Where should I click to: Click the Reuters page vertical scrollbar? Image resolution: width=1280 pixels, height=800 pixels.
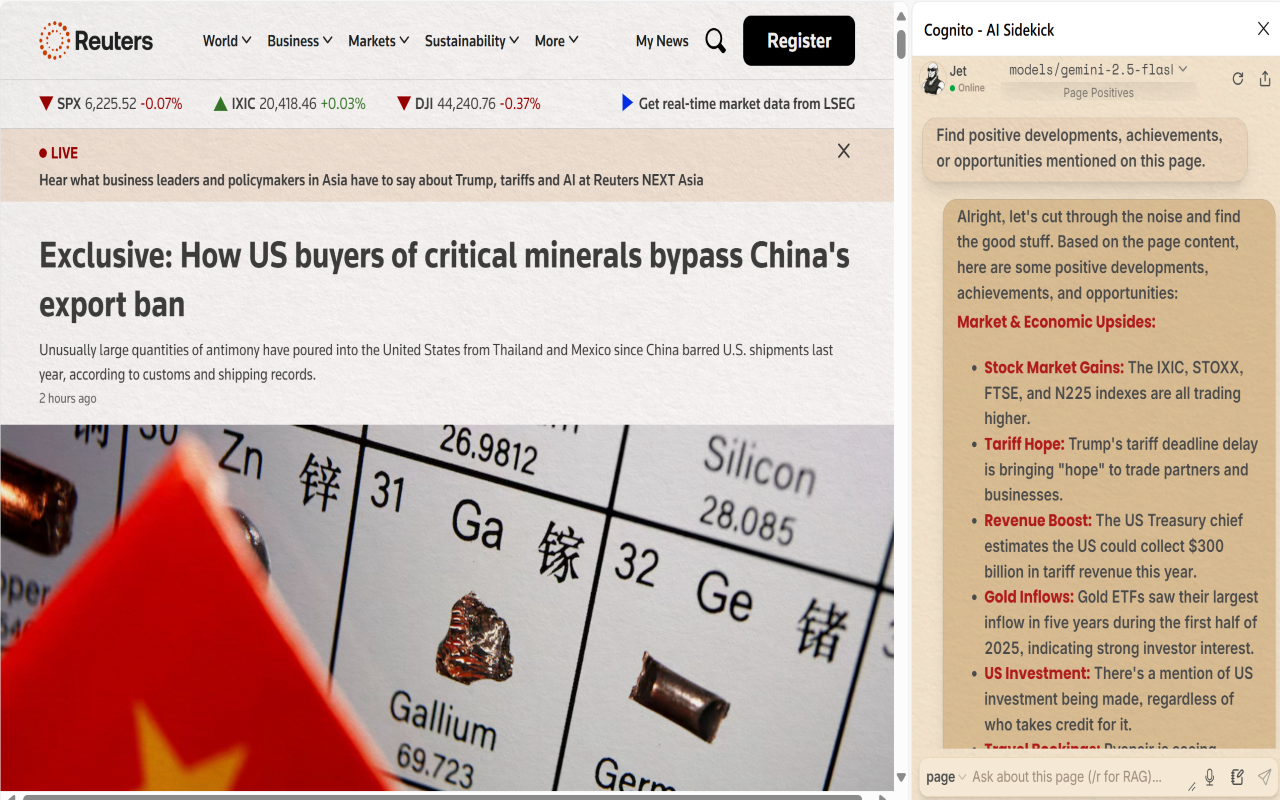point(901,44)
